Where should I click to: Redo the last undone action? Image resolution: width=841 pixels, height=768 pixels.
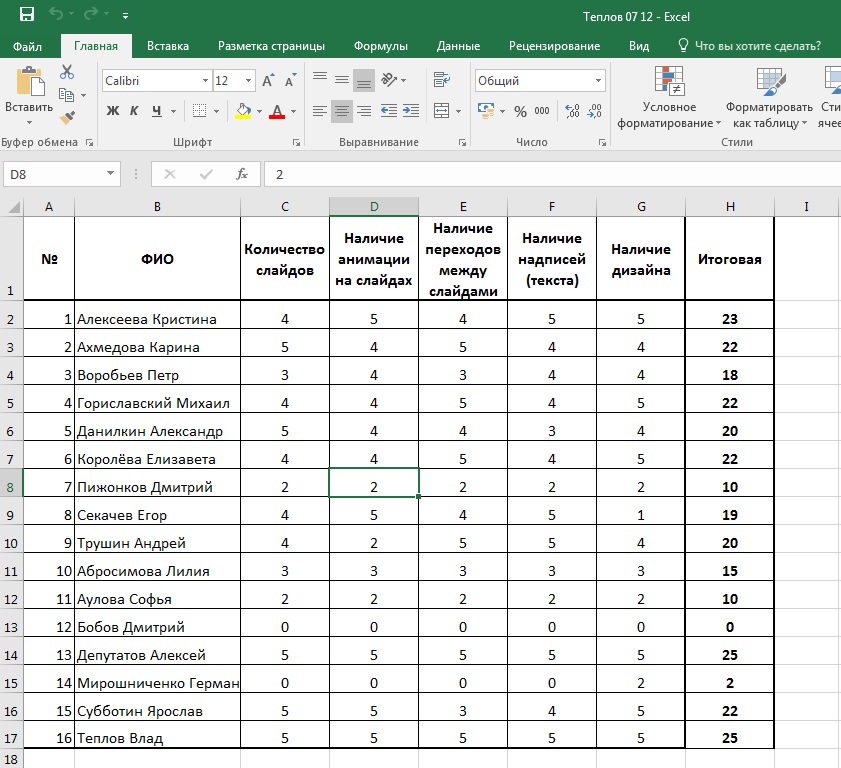click(92, 14)
